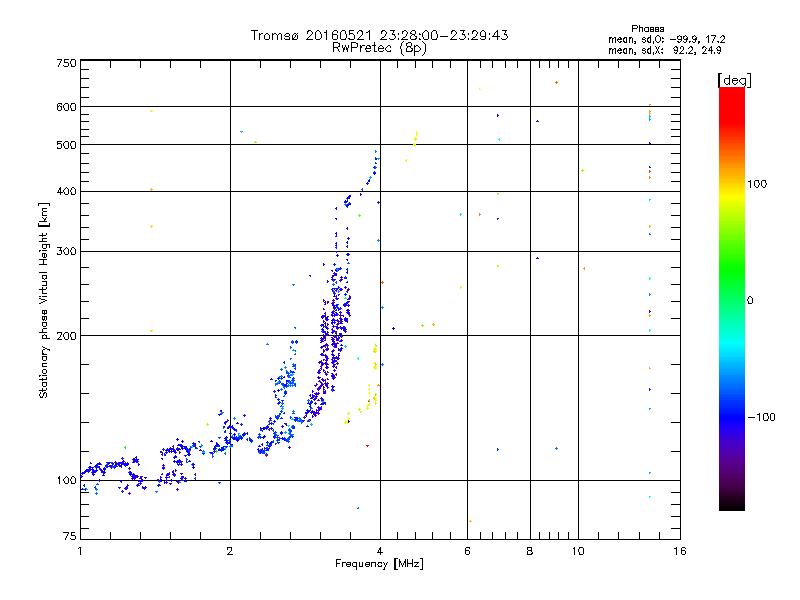Click the colorbar label '0'
The height and width of the screenshot is (600, 800).
(x=750, y=301)
